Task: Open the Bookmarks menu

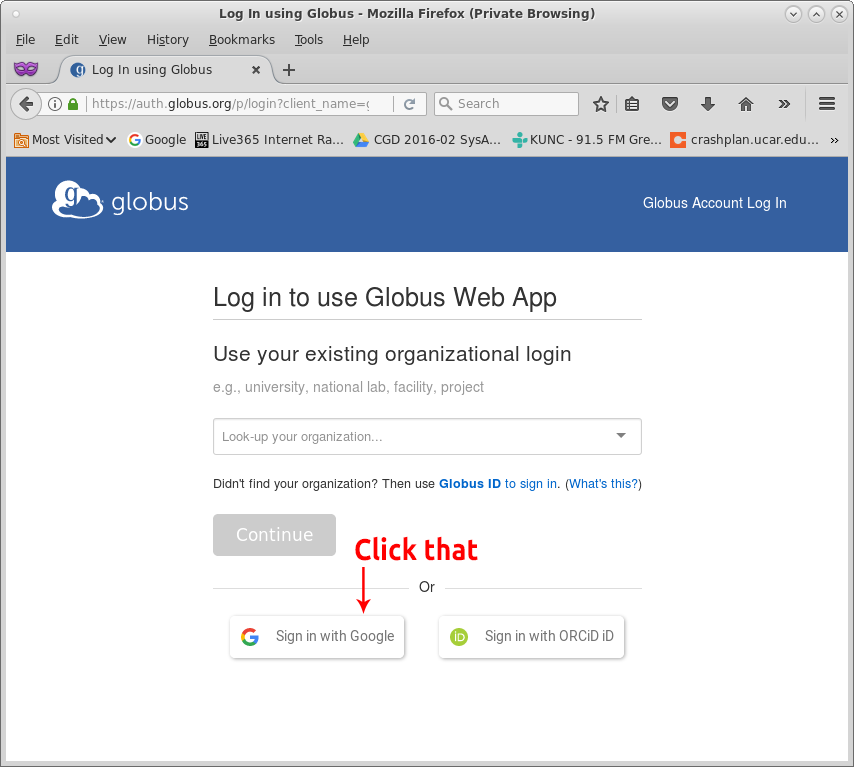Action: pos(241,40)
